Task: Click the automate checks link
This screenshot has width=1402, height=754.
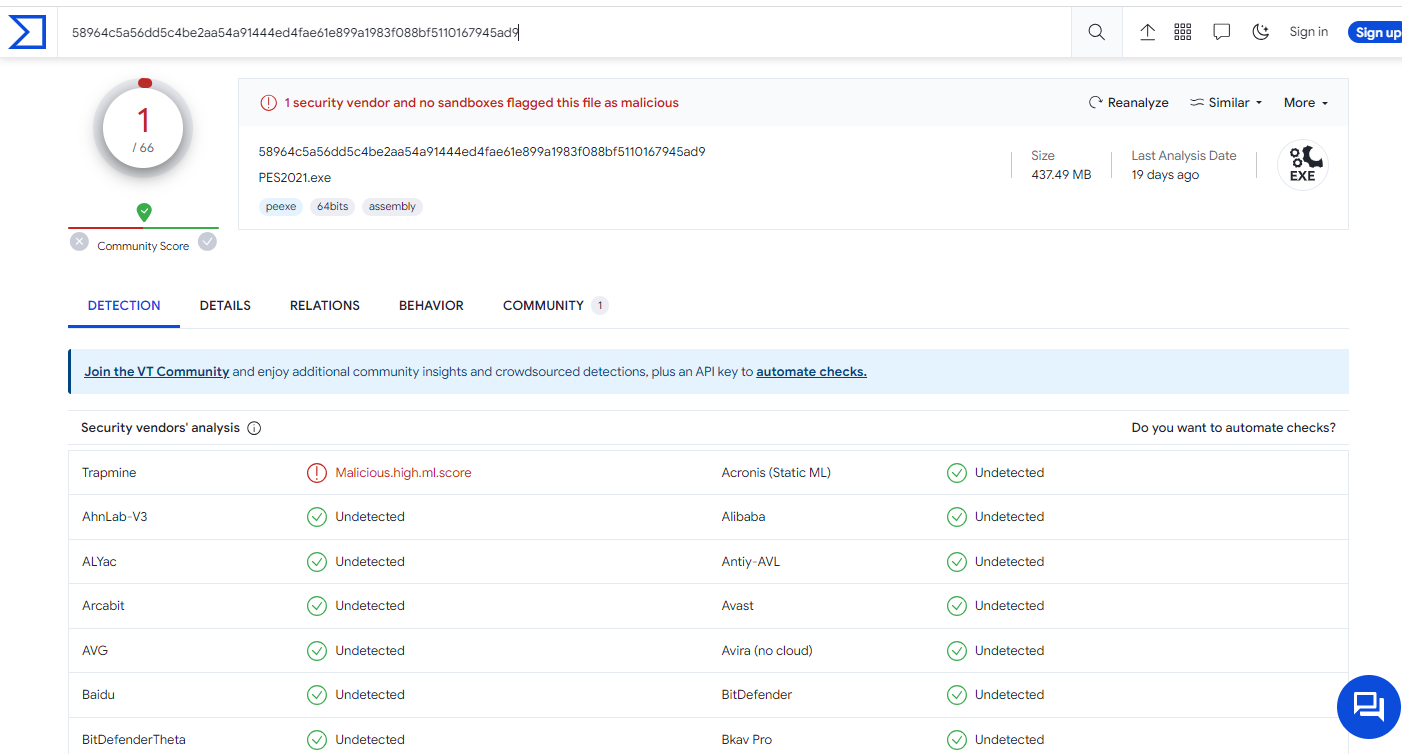Action: (811, 372)
